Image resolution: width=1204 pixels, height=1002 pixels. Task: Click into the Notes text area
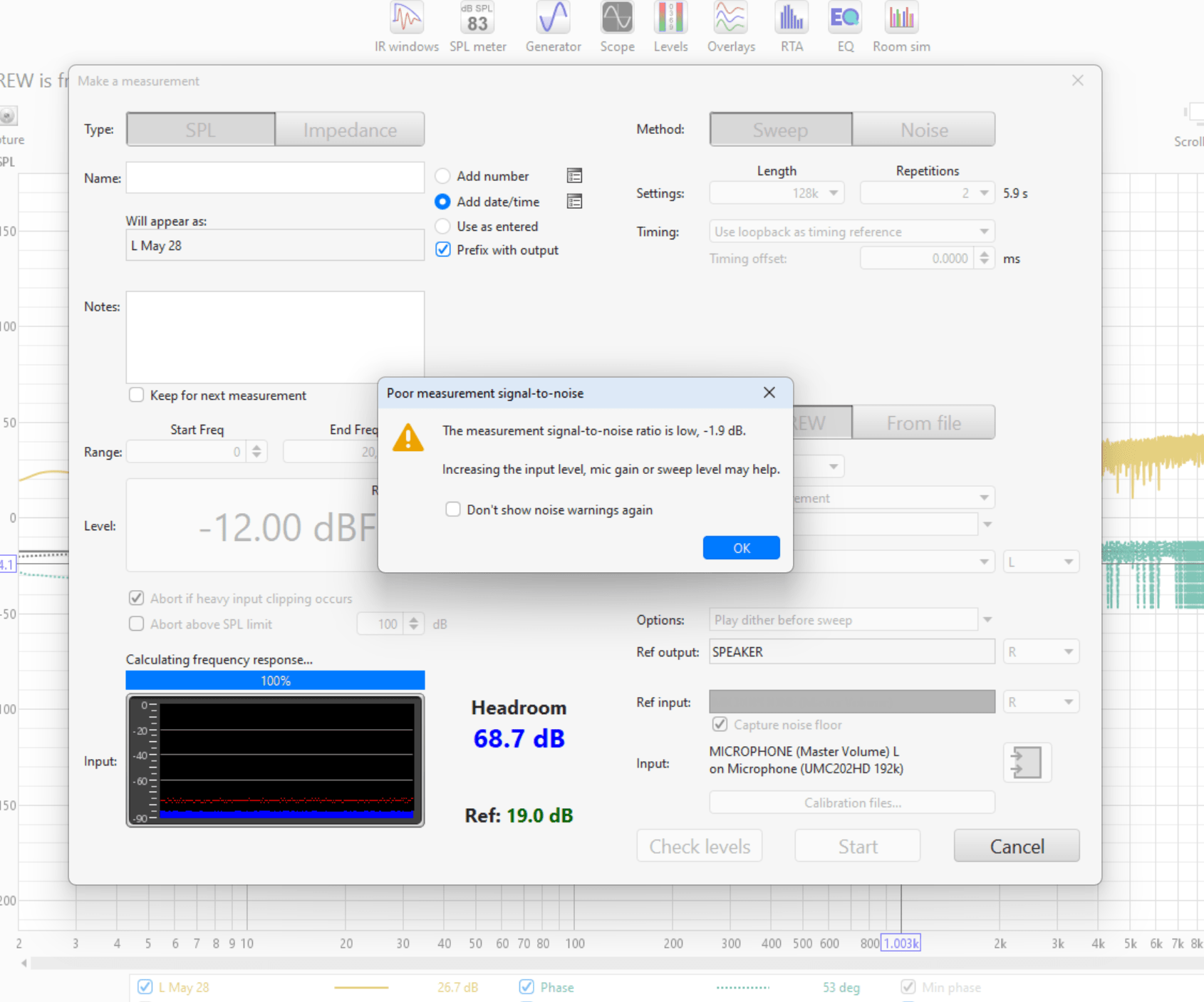[x=275, y=337]
